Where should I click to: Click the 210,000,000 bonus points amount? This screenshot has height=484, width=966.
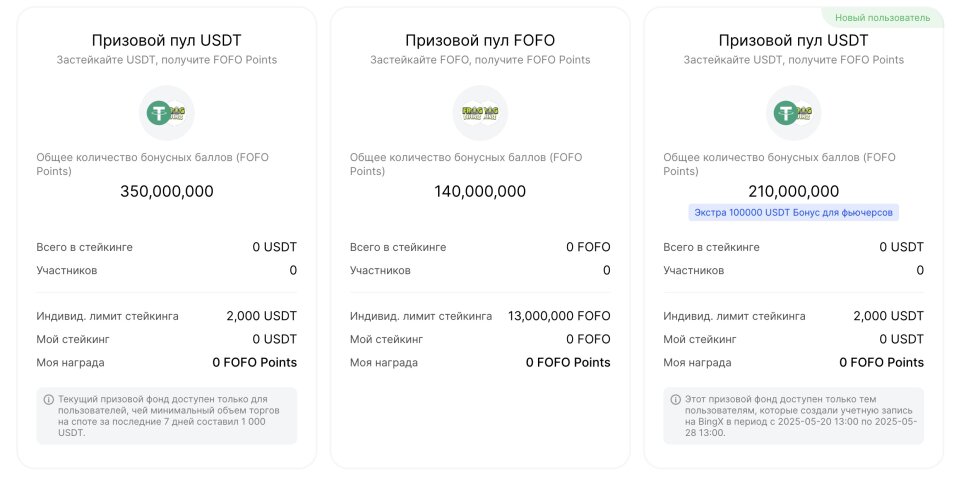[x=794, y=192]
